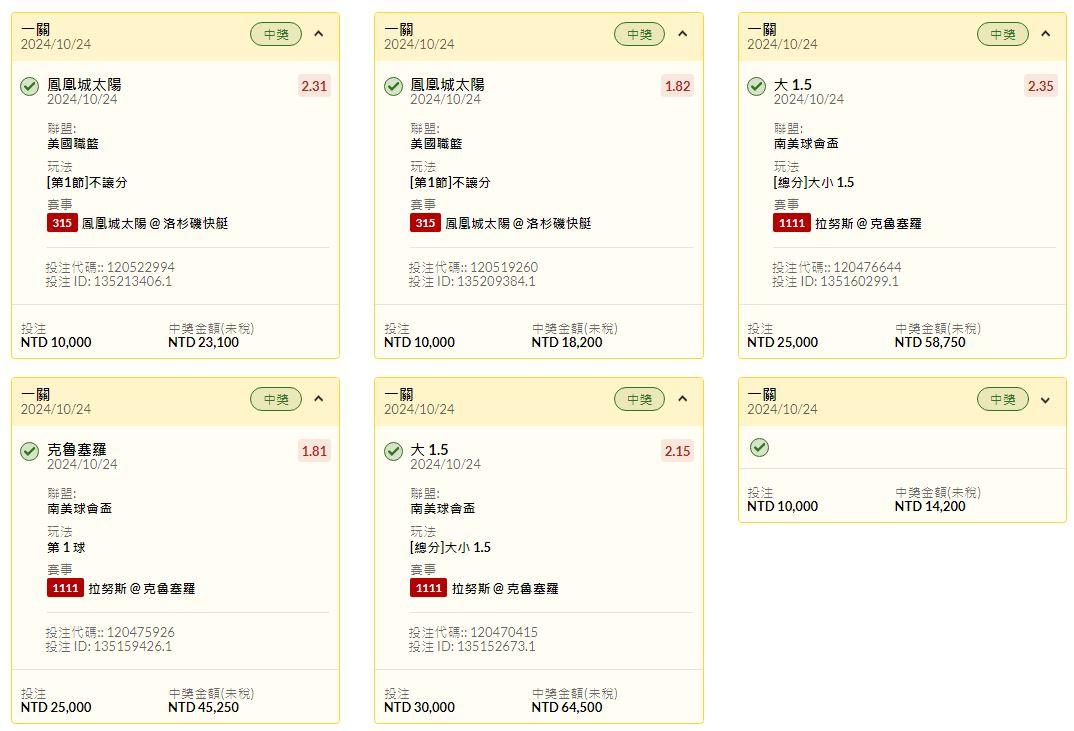Image resolution: width=1074 pixels, height=731 pixels.
Task: Click odds badge 1.81
Action: coord(314,451)
